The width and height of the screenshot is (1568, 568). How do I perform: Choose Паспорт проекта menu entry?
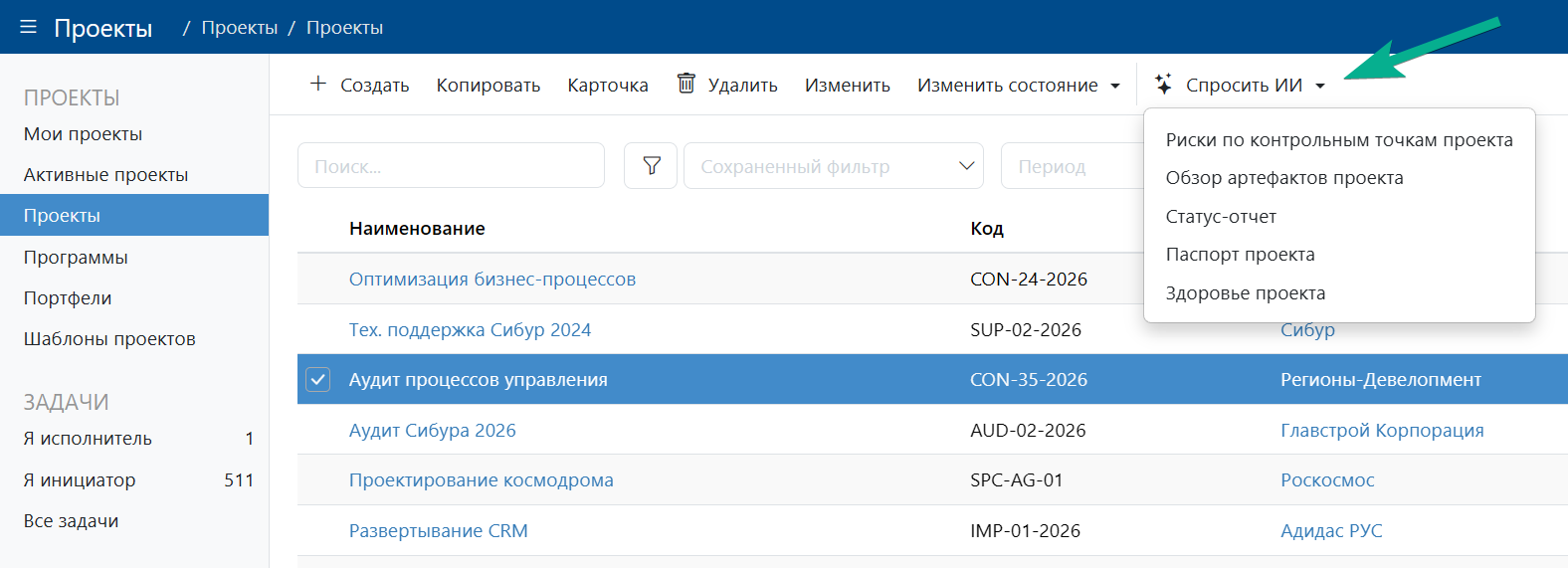(x=1240, y=255)
